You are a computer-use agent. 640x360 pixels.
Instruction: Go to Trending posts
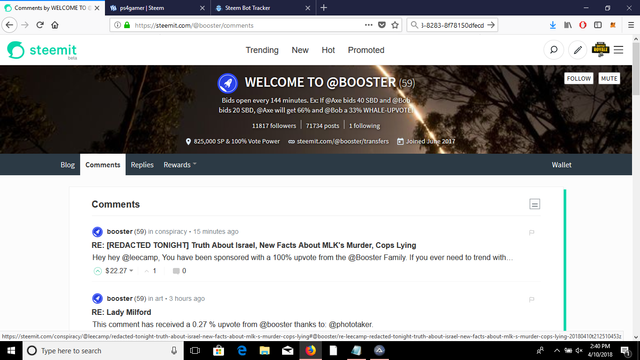click(x=262, y=50)
